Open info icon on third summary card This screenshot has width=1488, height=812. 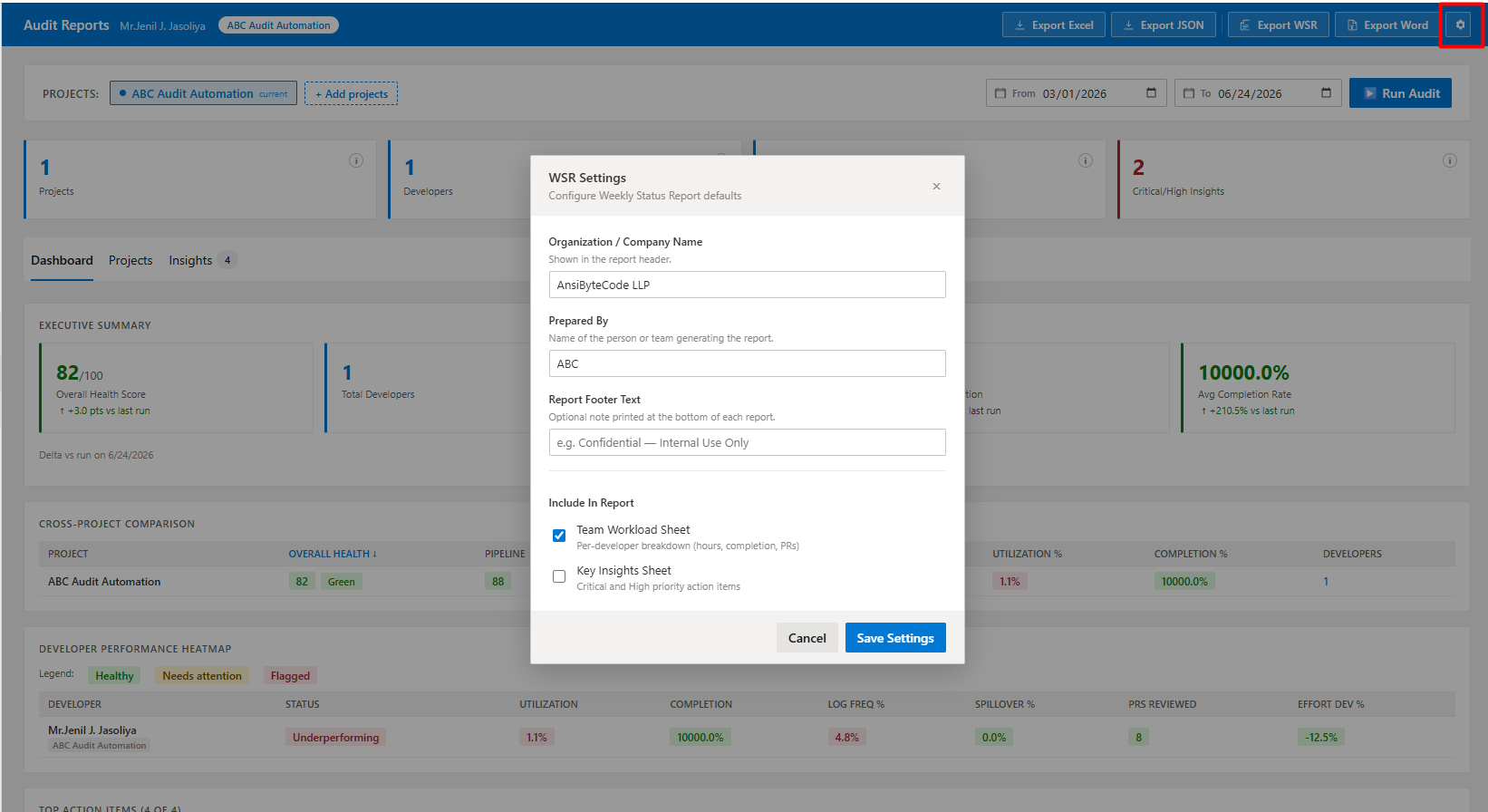(1085, 160)
